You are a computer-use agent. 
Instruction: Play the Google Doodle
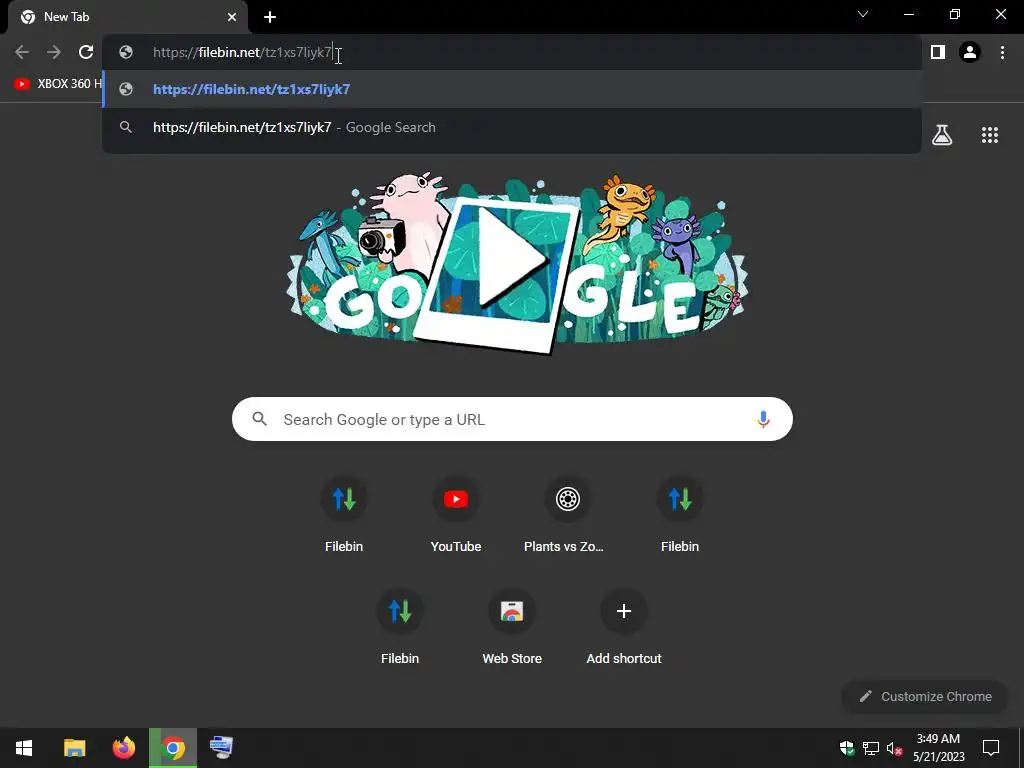coord(513,257)
